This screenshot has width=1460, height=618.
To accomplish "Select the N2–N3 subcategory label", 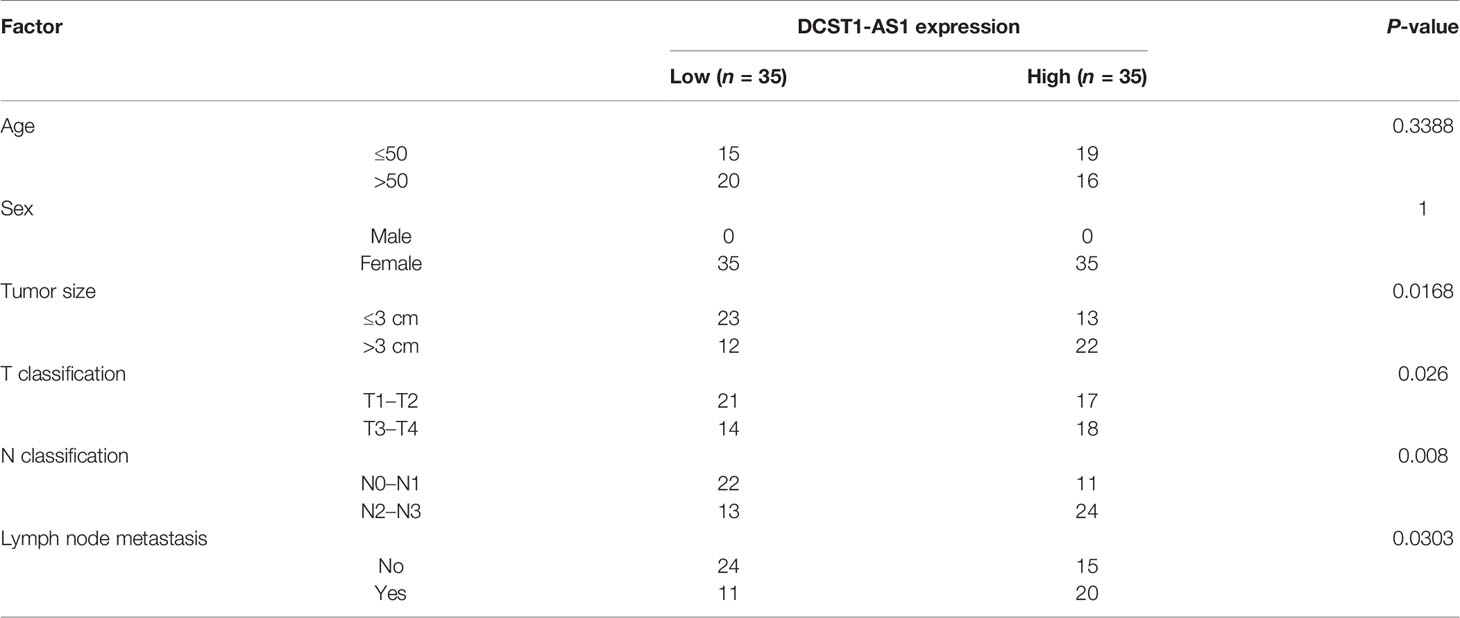I will point(388,511).
